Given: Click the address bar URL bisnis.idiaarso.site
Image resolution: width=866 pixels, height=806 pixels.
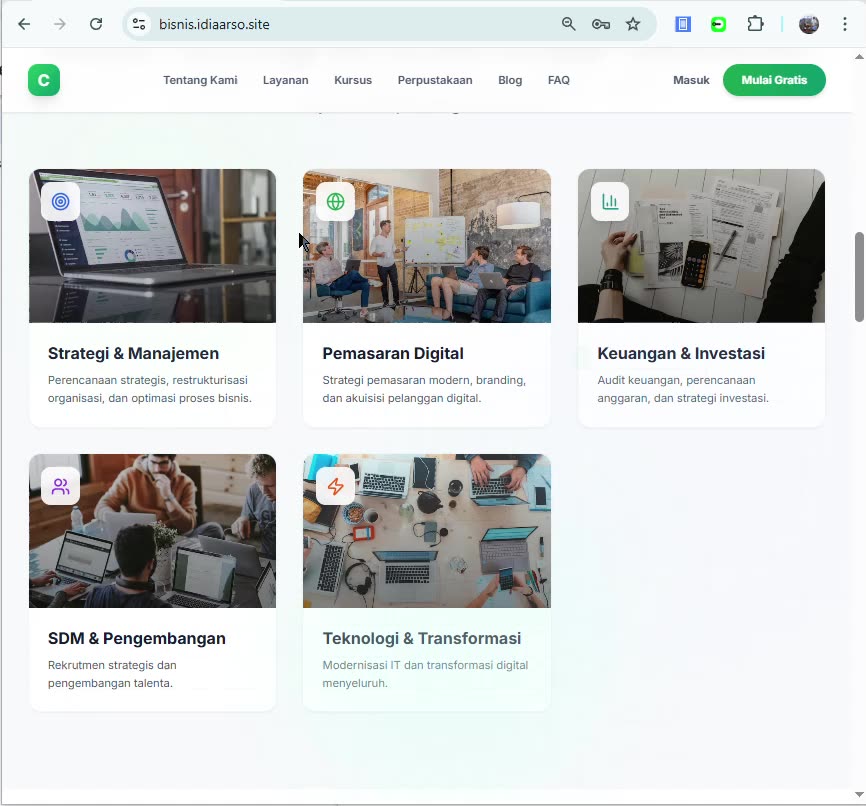Looking at the screenshot, I should click(214, 24).
